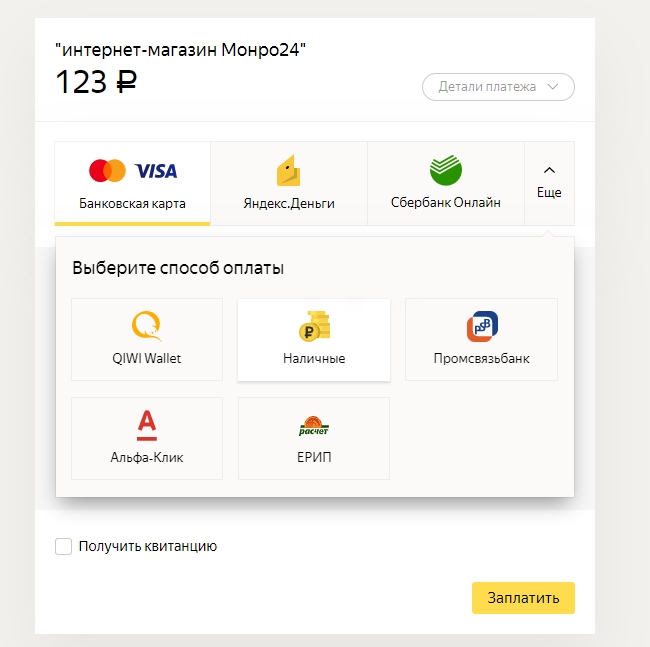650x647 pixels.
Task: Choose the Промсвязьбанк PSB logo
Action: (482, 326)
